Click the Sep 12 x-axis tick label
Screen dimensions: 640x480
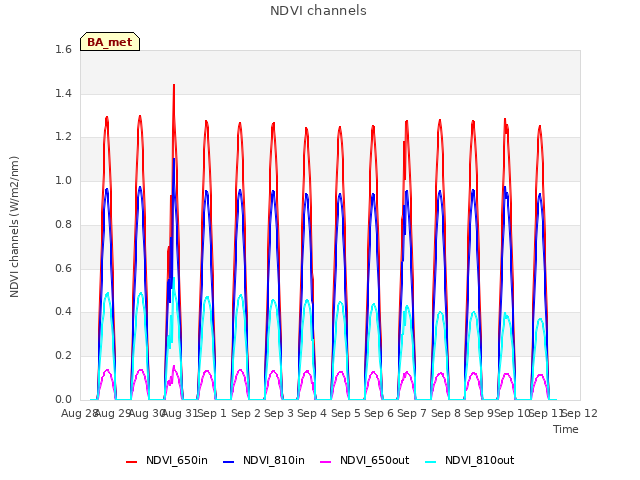580,413
